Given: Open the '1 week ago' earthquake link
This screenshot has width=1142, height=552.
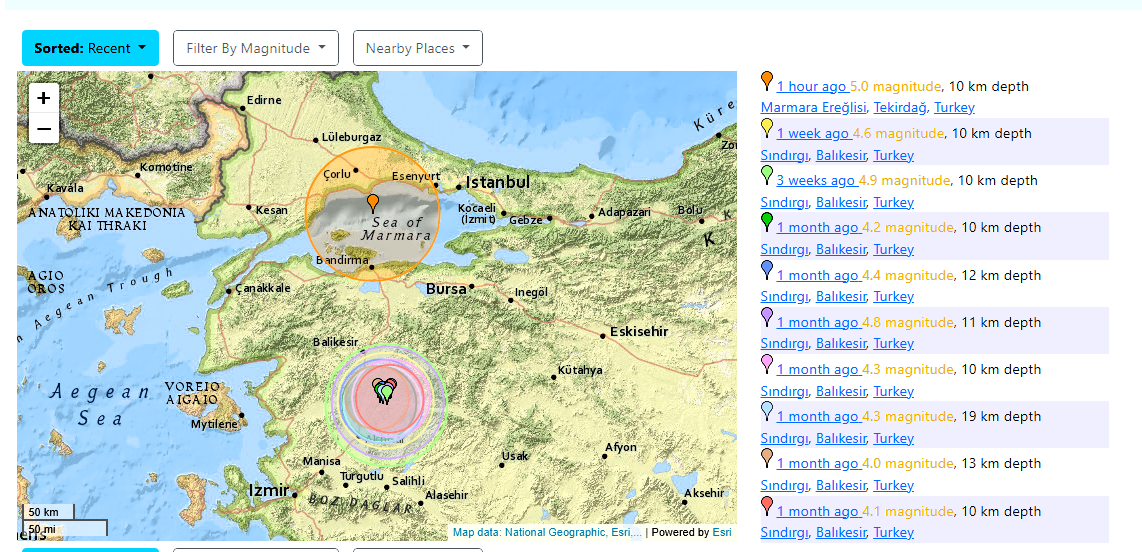Looking at the screenshot, I should [x=812, y=134].
